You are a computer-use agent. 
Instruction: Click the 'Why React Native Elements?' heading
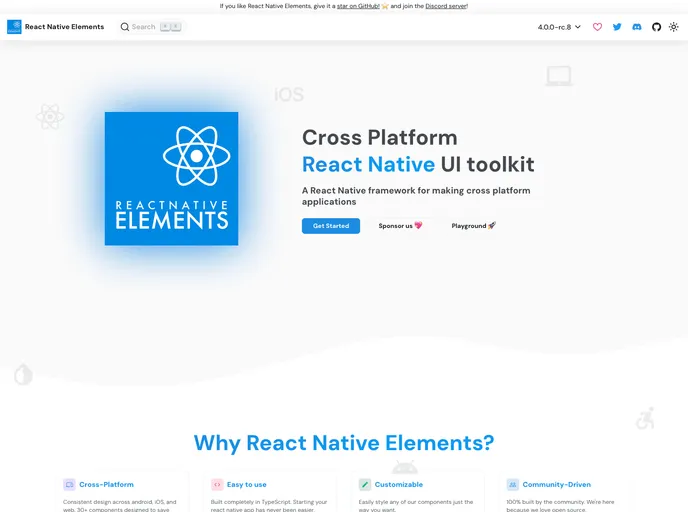(344, 443)
